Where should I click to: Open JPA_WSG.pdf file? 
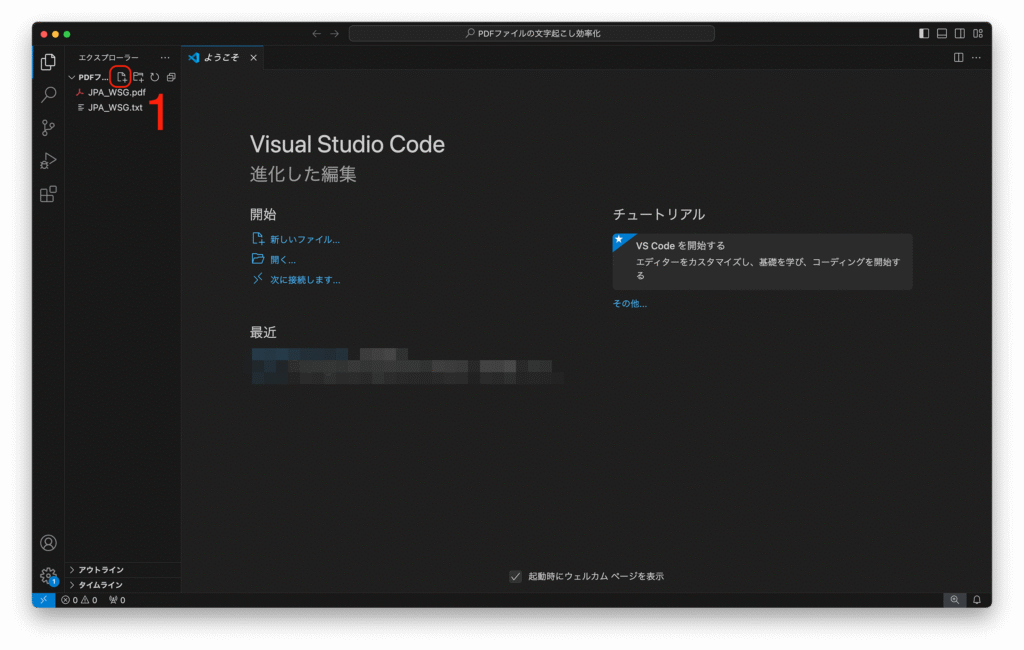click(117, 92)
